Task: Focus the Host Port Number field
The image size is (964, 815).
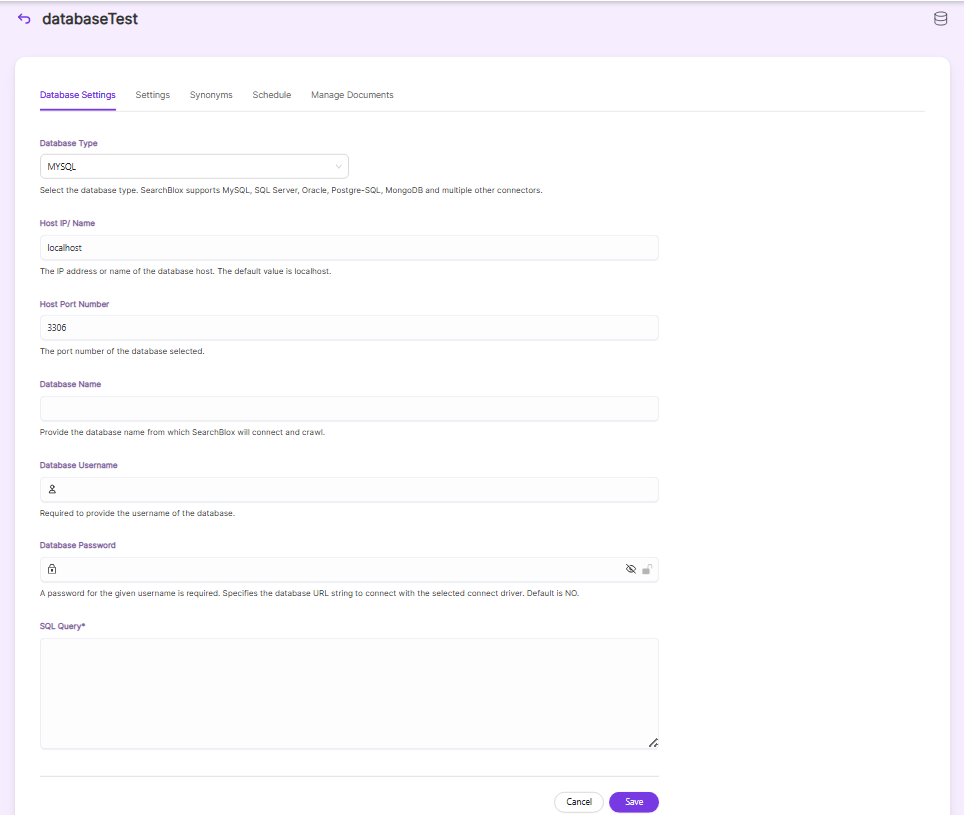Action: tap(349, 328)
